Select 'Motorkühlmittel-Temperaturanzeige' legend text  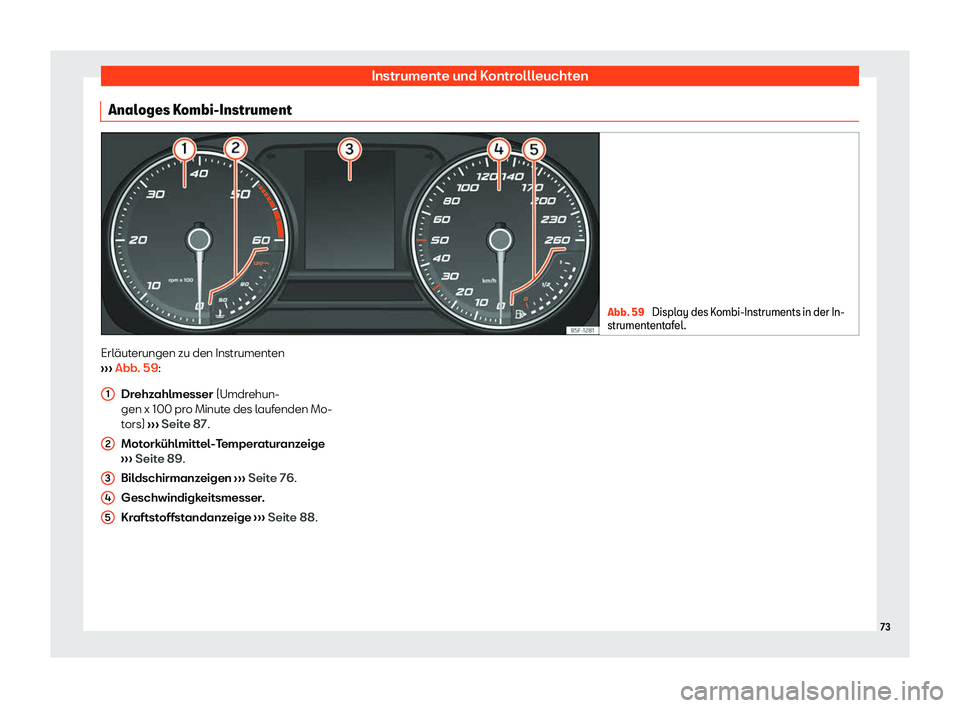click(x=223, y=443)
